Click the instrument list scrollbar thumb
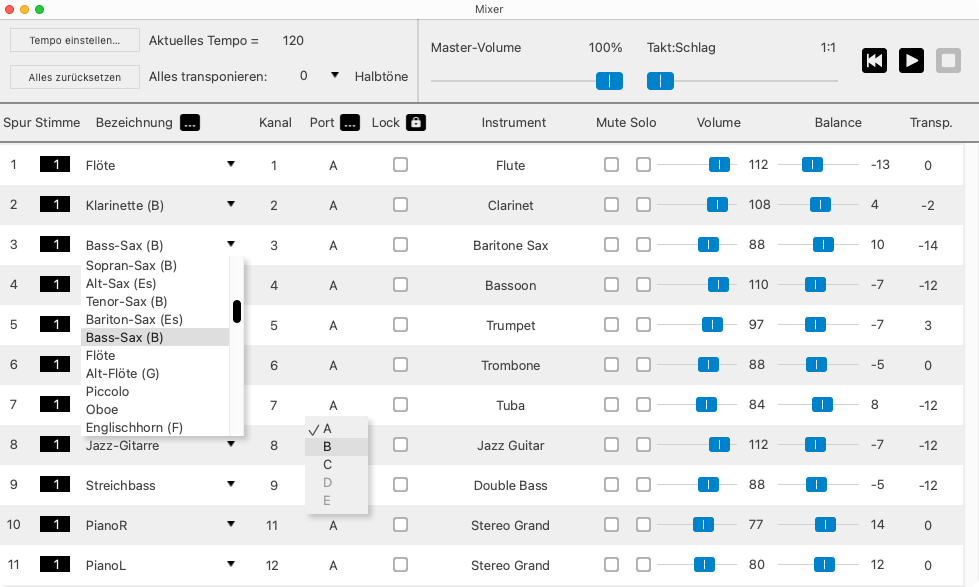 click(237, 311)
